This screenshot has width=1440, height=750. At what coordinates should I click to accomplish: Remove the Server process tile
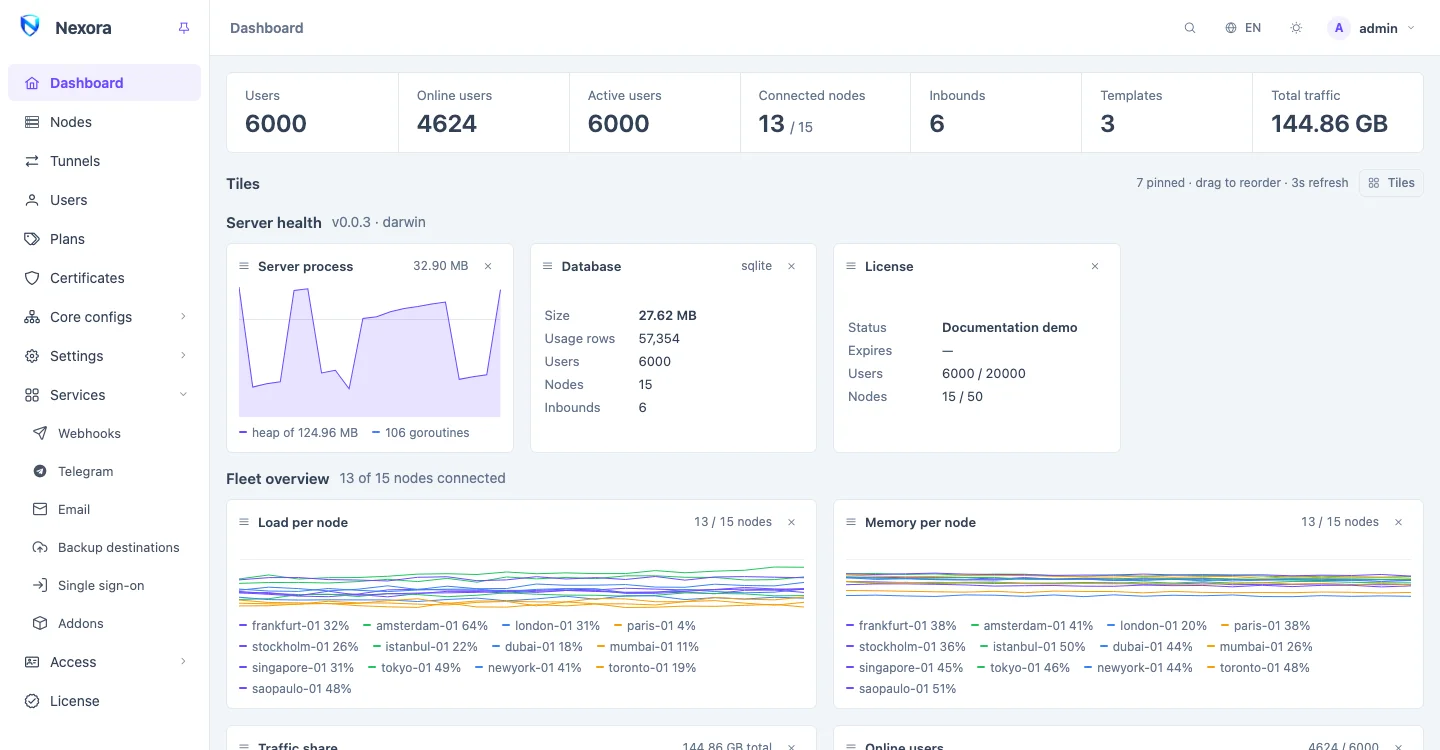tap(488, 266)
